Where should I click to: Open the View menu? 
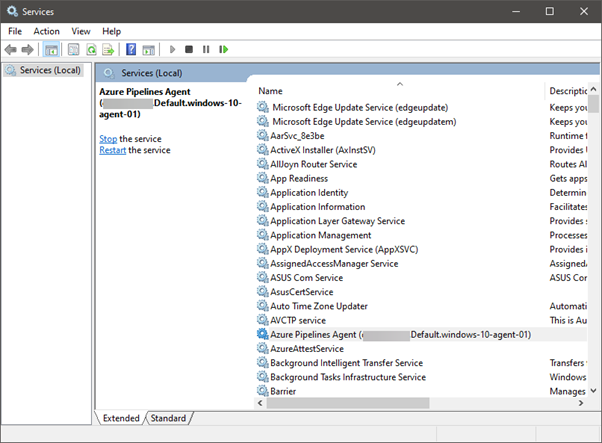pos(81,31)
